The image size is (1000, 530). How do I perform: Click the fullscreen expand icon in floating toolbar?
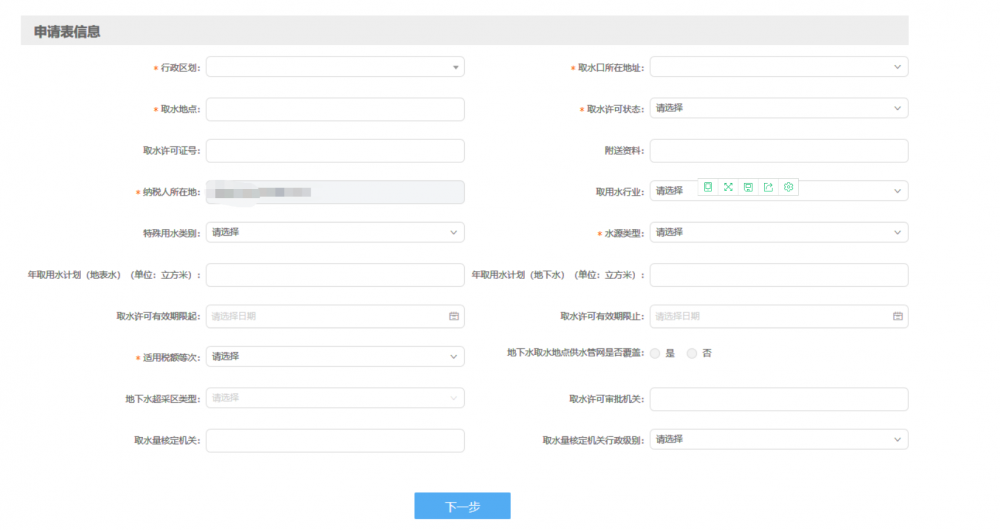click(728, 187)
